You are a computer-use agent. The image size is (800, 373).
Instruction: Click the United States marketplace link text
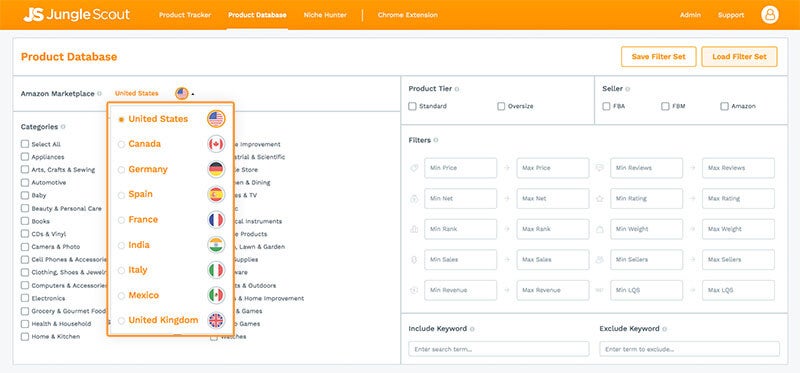(136, 93)
